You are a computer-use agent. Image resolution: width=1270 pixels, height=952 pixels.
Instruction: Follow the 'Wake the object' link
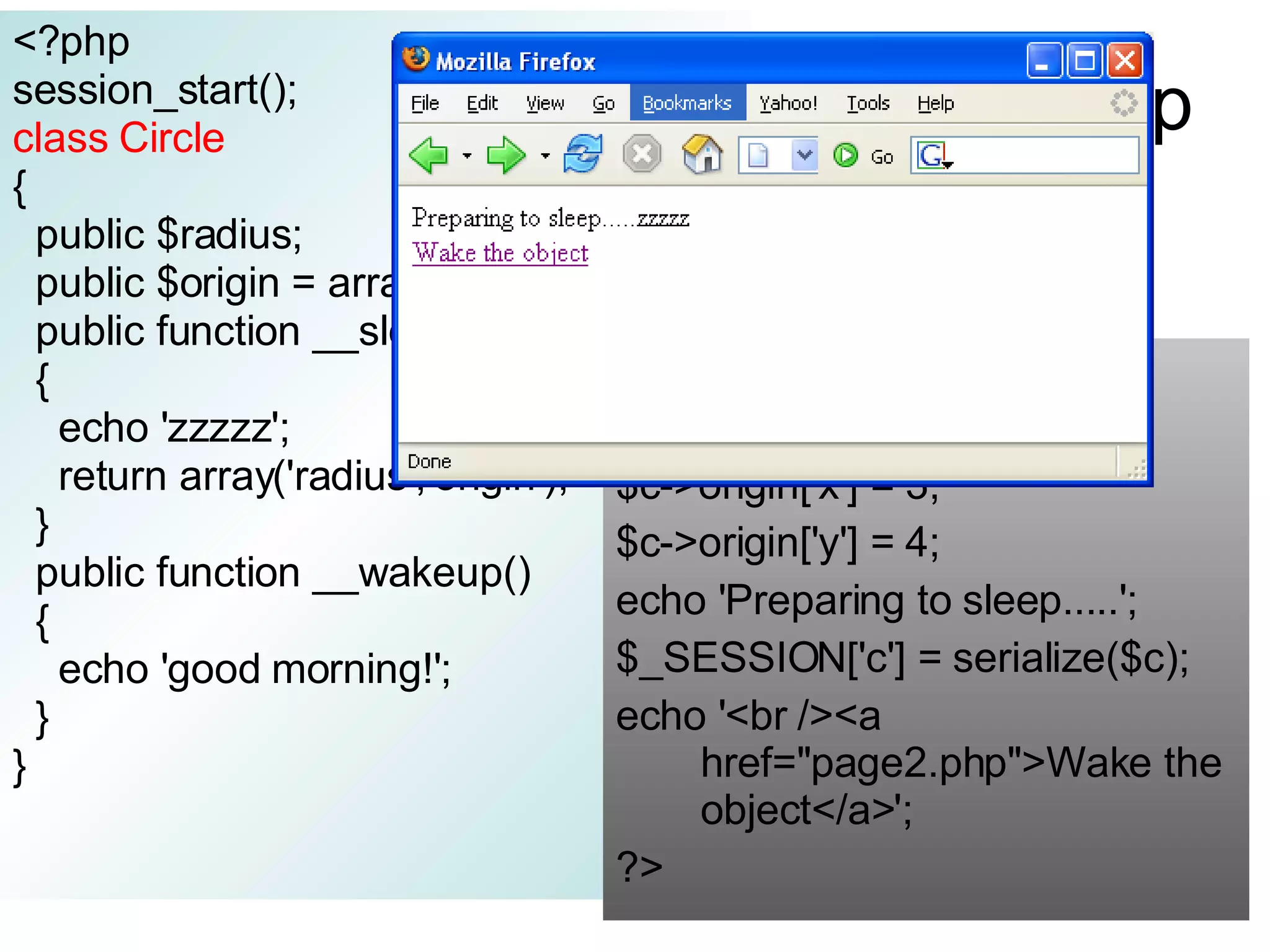[500, 253]
